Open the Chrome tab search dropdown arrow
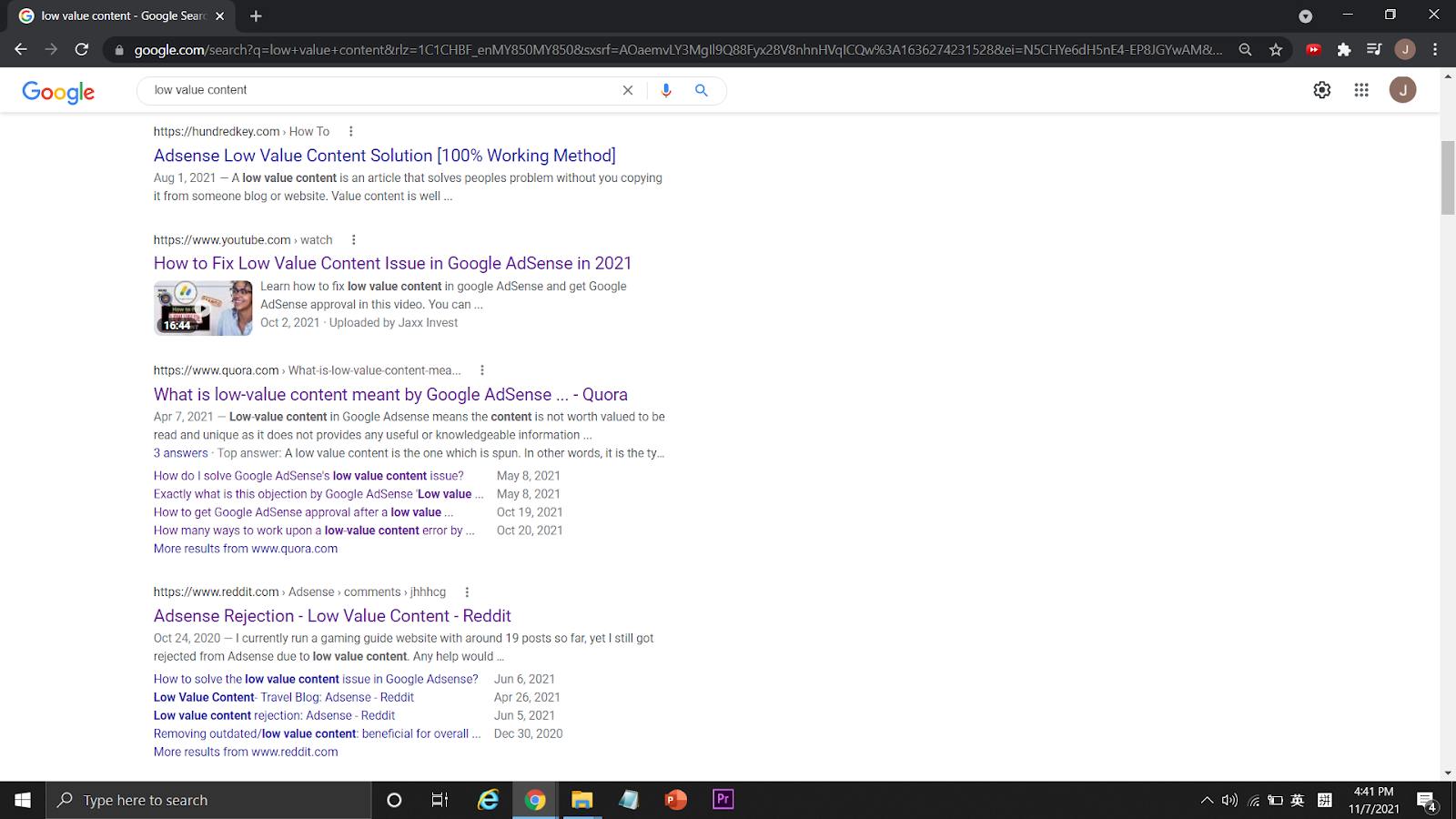The width and height of the screenshot is (1456, 819). tap(1306, 15)
